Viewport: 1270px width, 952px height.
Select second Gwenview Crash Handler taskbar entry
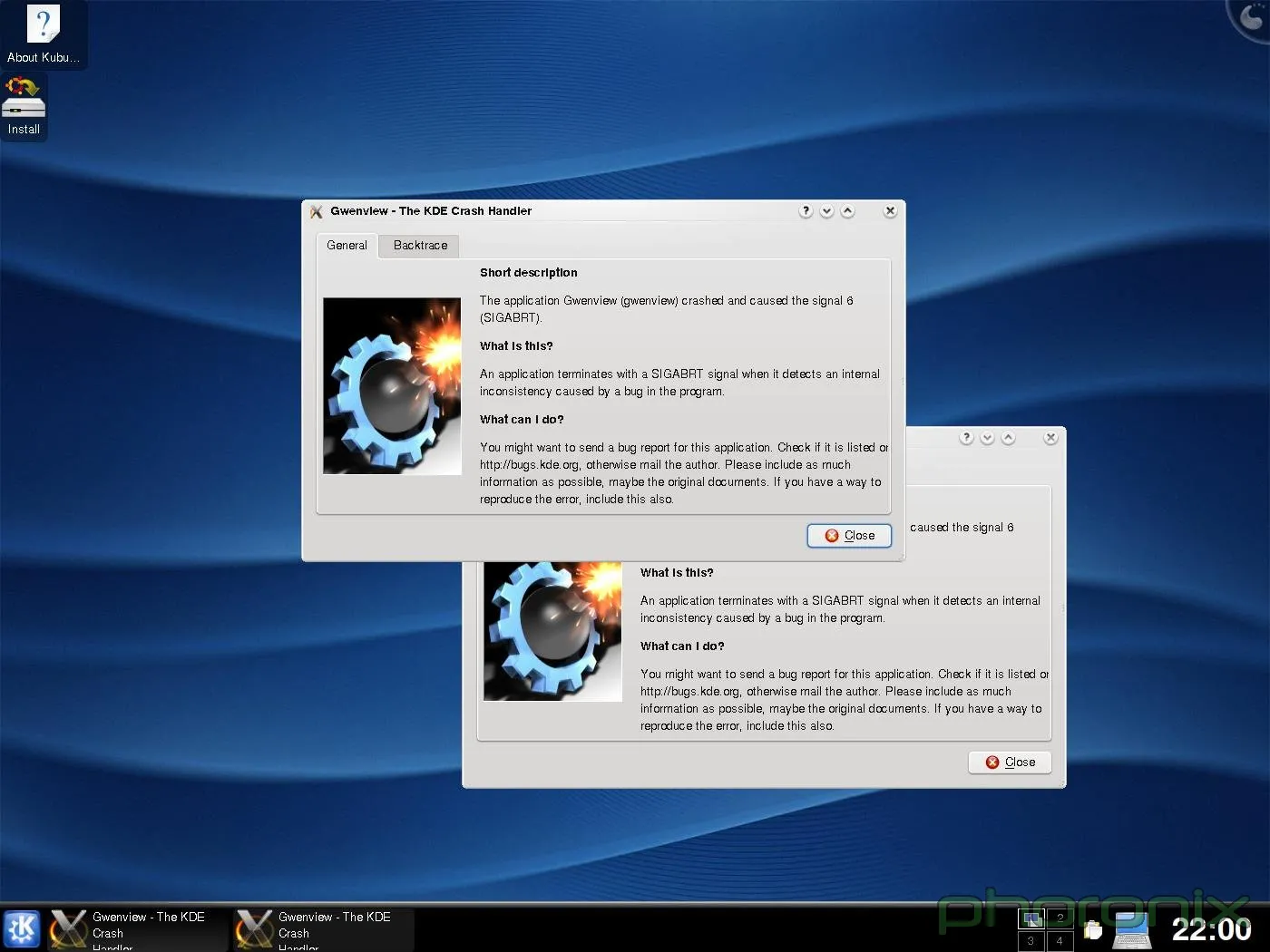click(322, 929)
